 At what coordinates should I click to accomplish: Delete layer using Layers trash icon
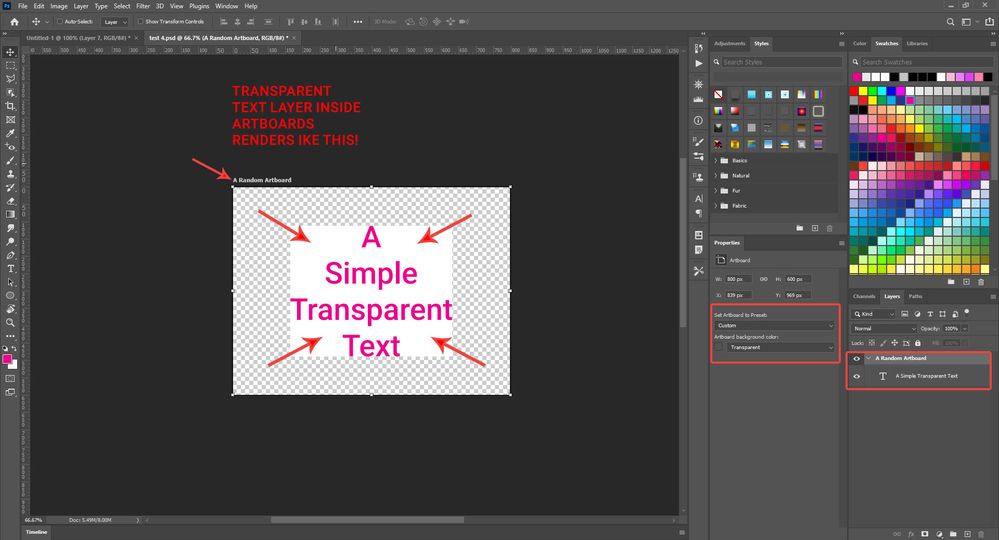click(981, 534)
